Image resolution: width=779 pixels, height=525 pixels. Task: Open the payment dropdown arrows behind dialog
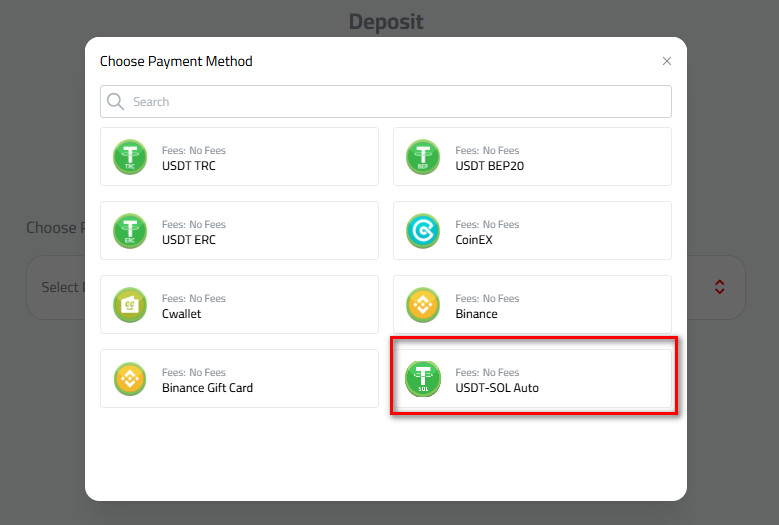pyautogui.click(x=719, y=287)
